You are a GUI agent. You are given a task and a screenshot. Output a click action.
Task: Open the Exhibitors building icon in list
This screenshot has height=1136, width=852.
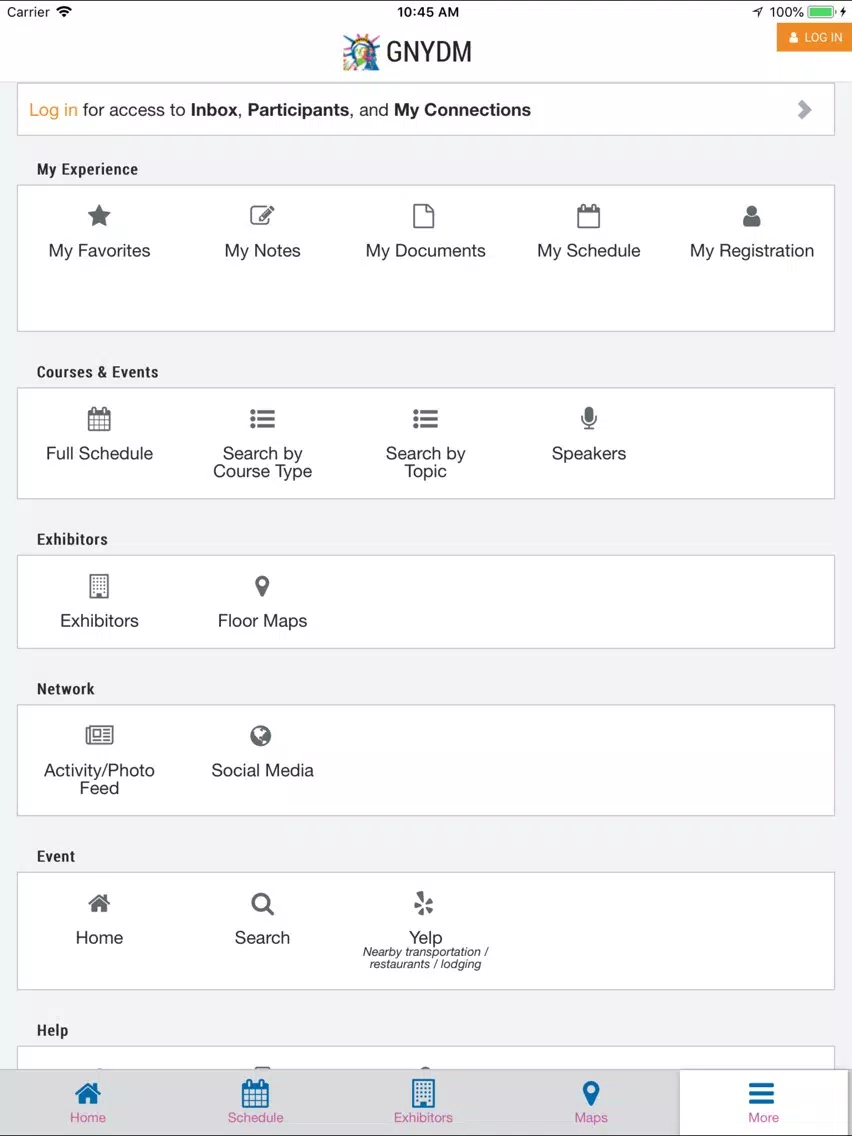tap(99, 586)
